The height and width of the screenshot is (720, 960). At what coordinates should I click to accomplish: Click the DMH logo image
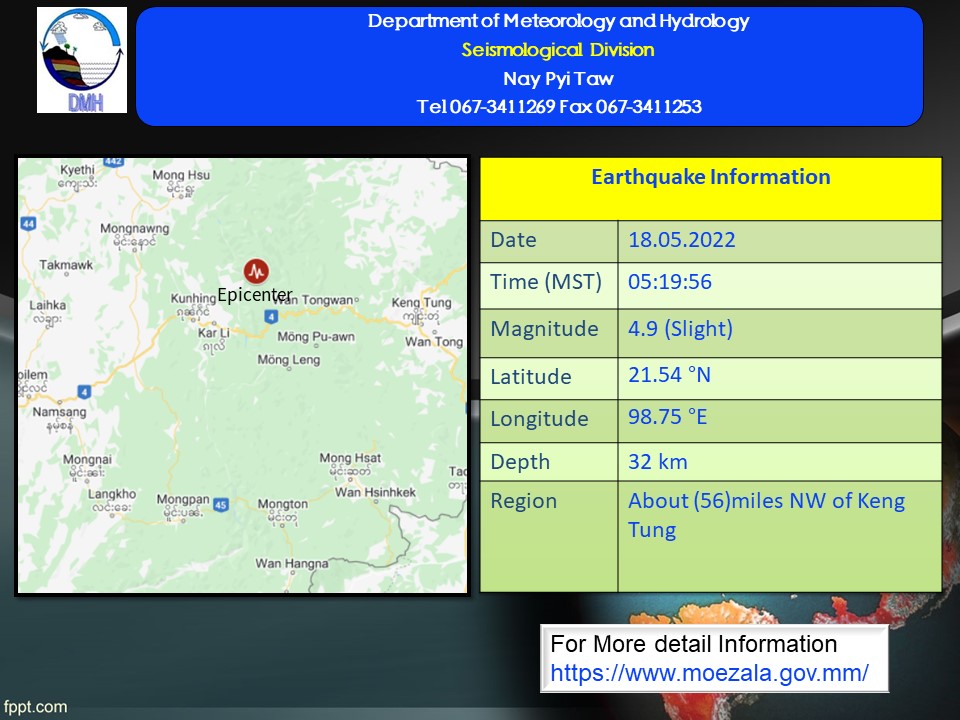[82, 60]
